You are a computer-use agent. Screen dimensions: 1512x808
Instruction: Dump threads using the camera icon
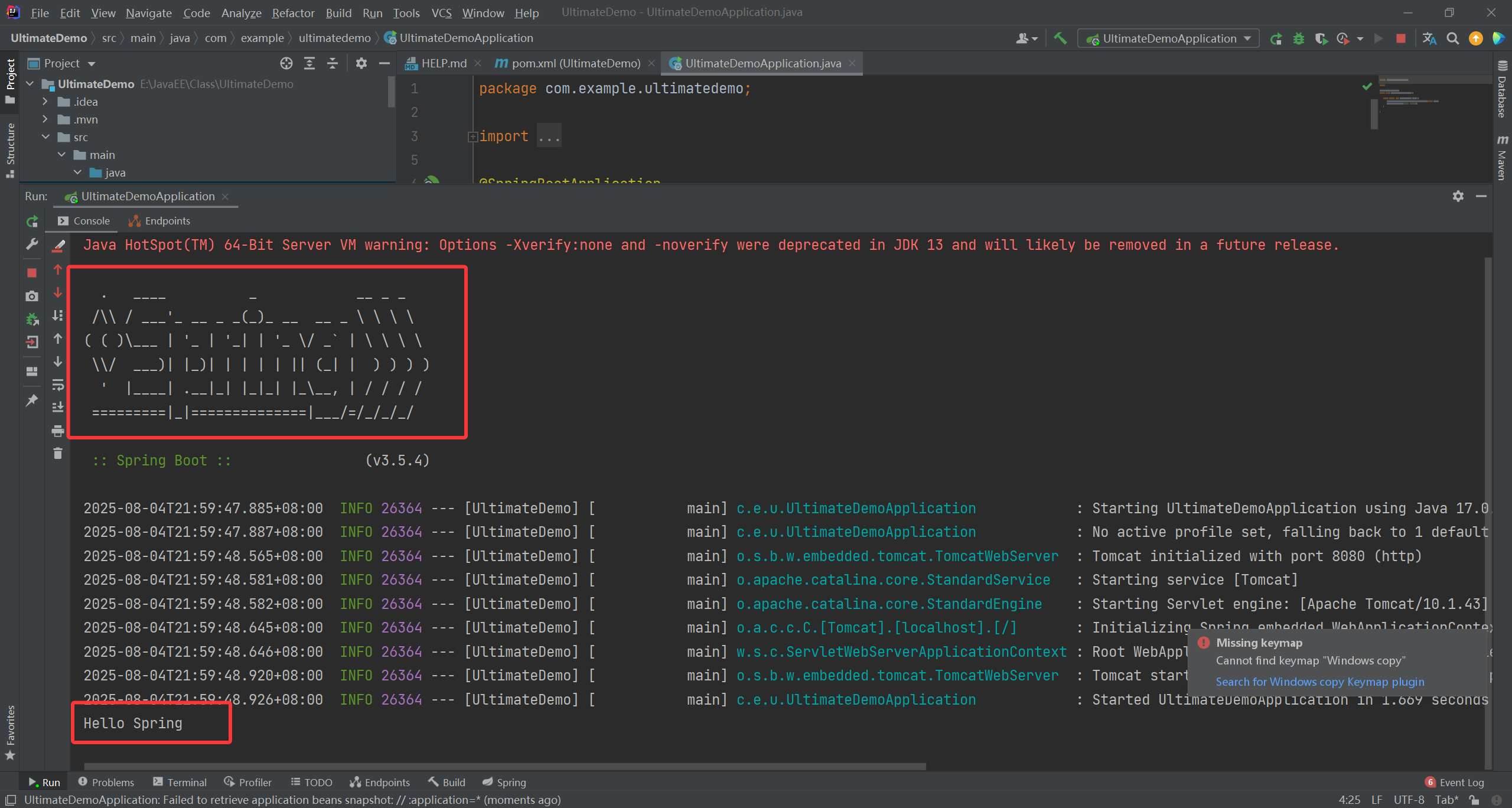point(32,296)
